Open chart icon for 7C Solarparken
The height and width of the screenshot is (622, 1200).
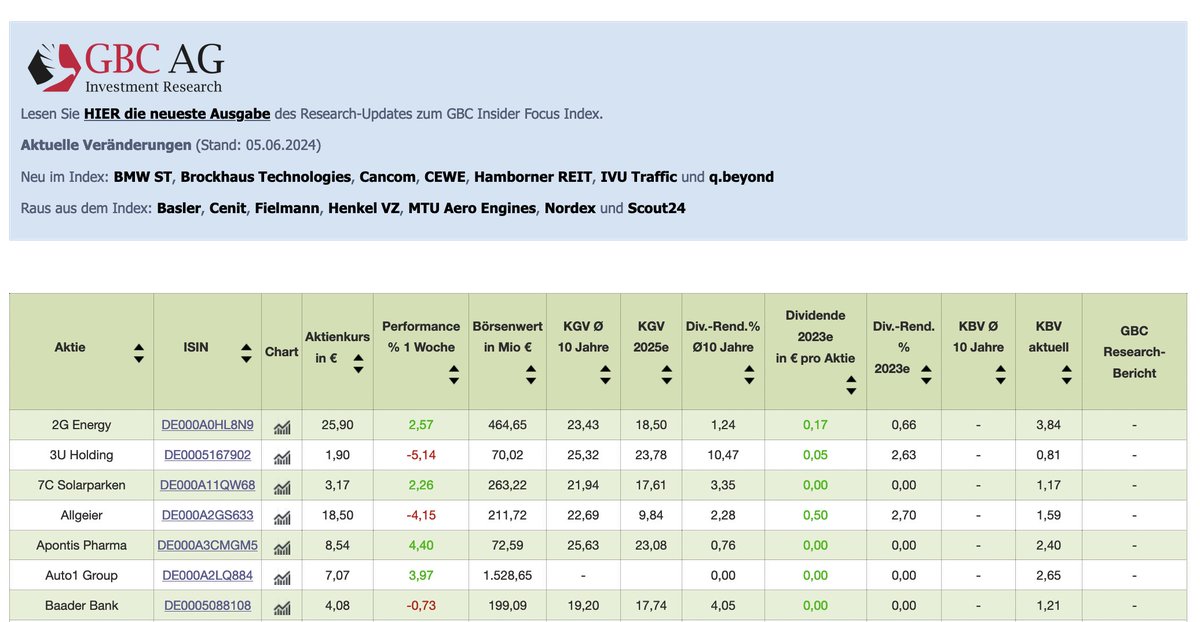(282, 487)
